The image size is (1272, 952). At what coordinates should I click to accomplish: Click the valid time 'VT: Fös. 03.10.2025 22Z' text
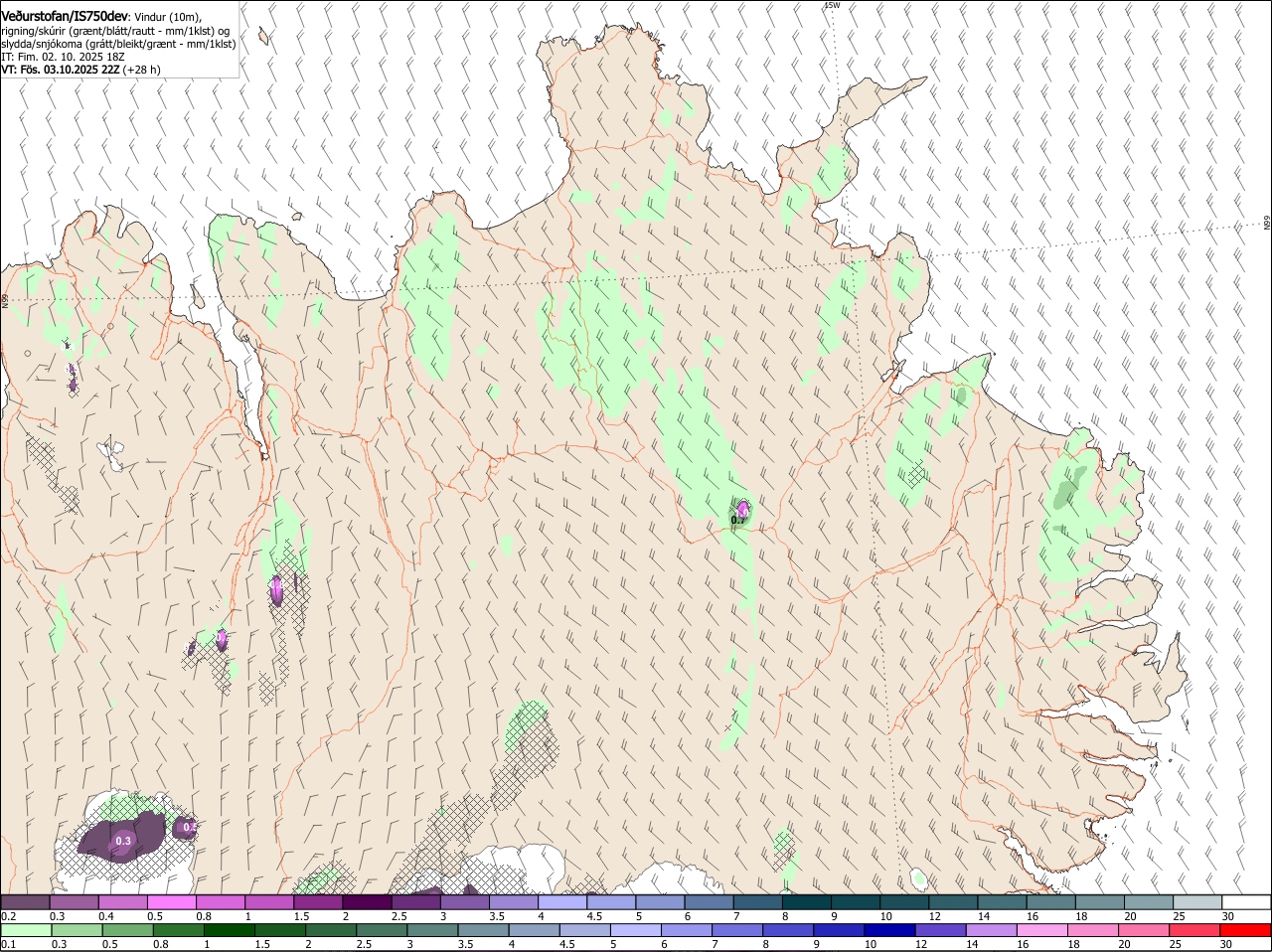tap(61, 70)
